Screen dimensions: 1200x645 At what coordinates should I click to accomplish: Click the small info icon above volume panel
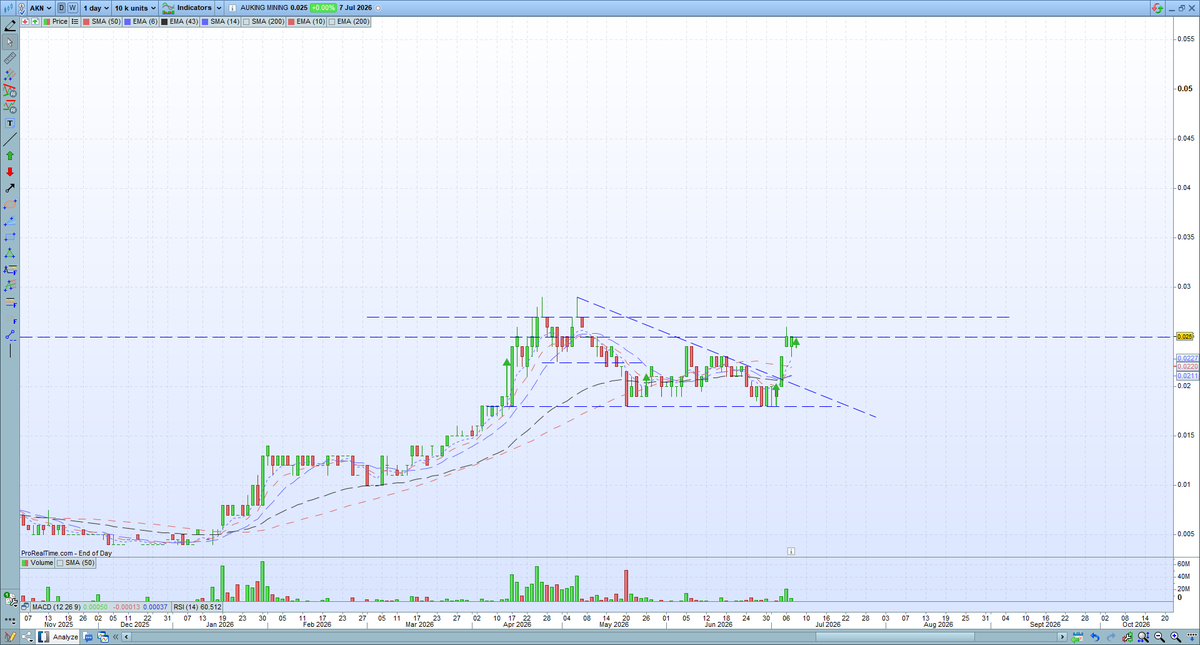[791, 549]
